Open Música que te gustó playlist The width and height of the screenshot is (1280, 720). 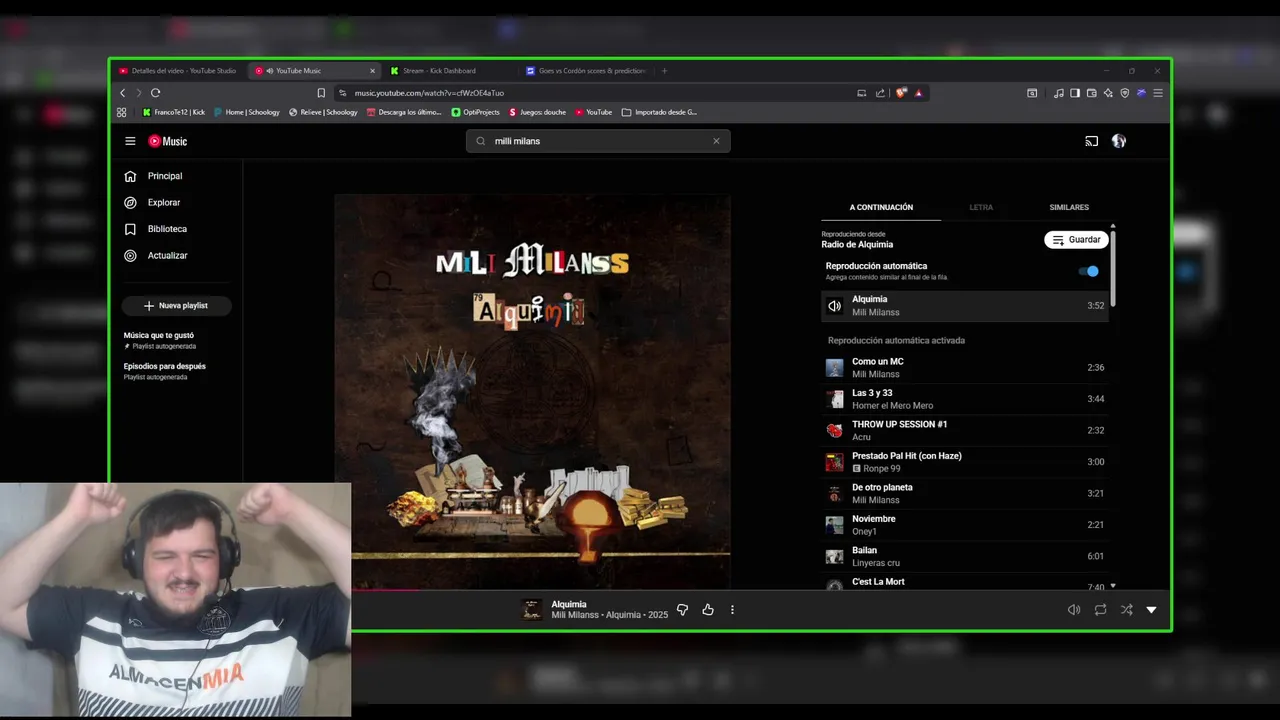point(160,340)
